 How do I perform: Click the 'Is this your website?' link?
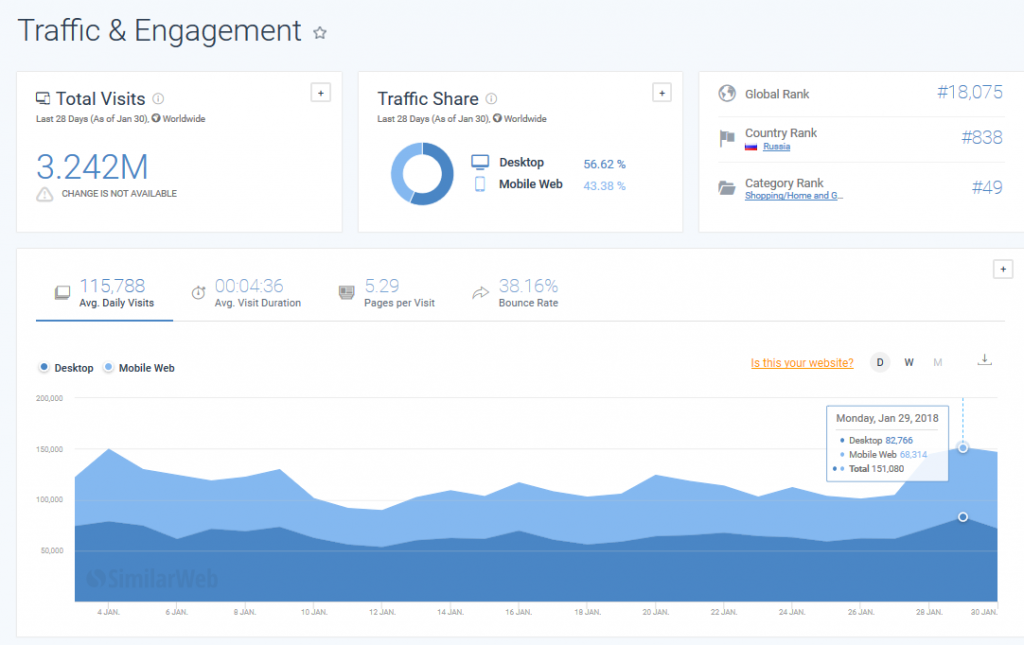click(x=802, y=363)
